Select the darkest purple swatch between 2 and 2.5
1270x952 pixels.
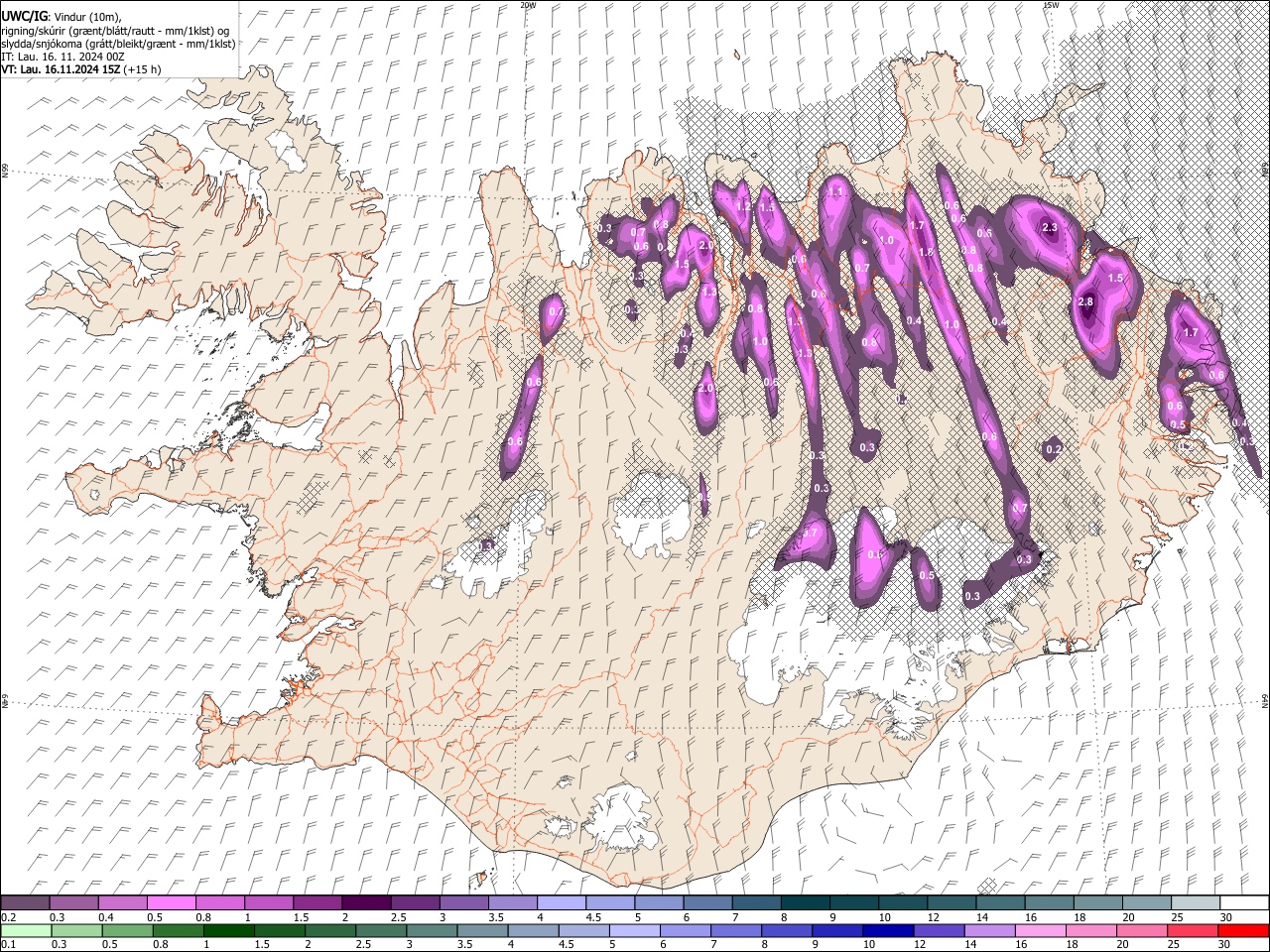[x=366, y=903]
